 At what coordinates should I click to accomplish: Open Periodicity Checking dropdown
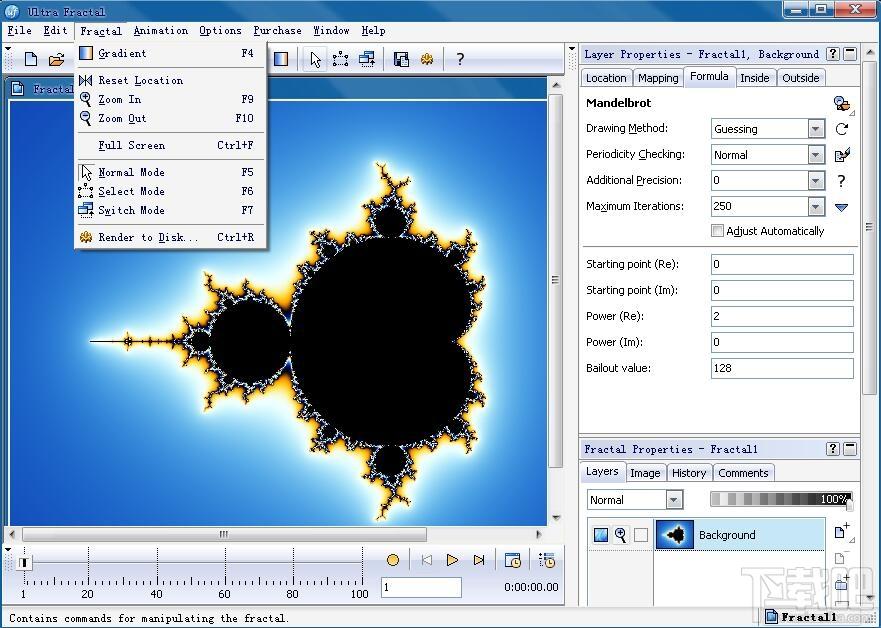(816, 154)
